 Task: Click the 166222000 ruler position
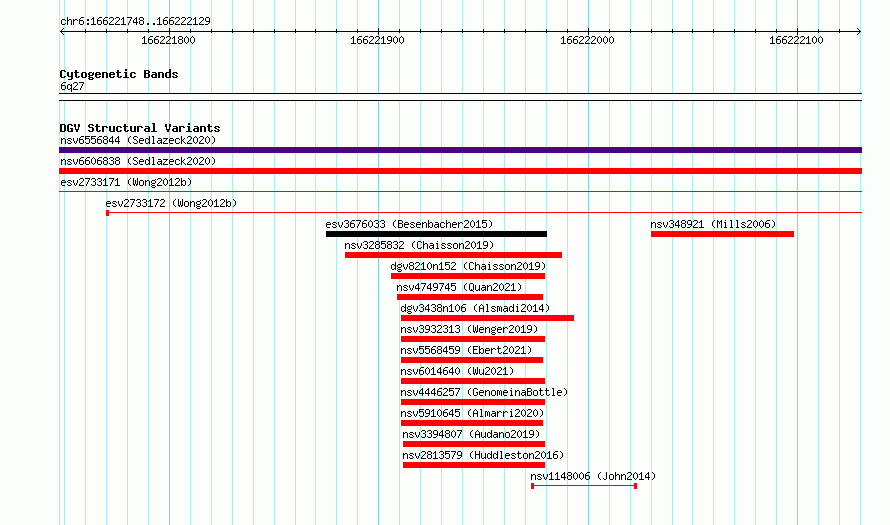[x=587, y=40]
